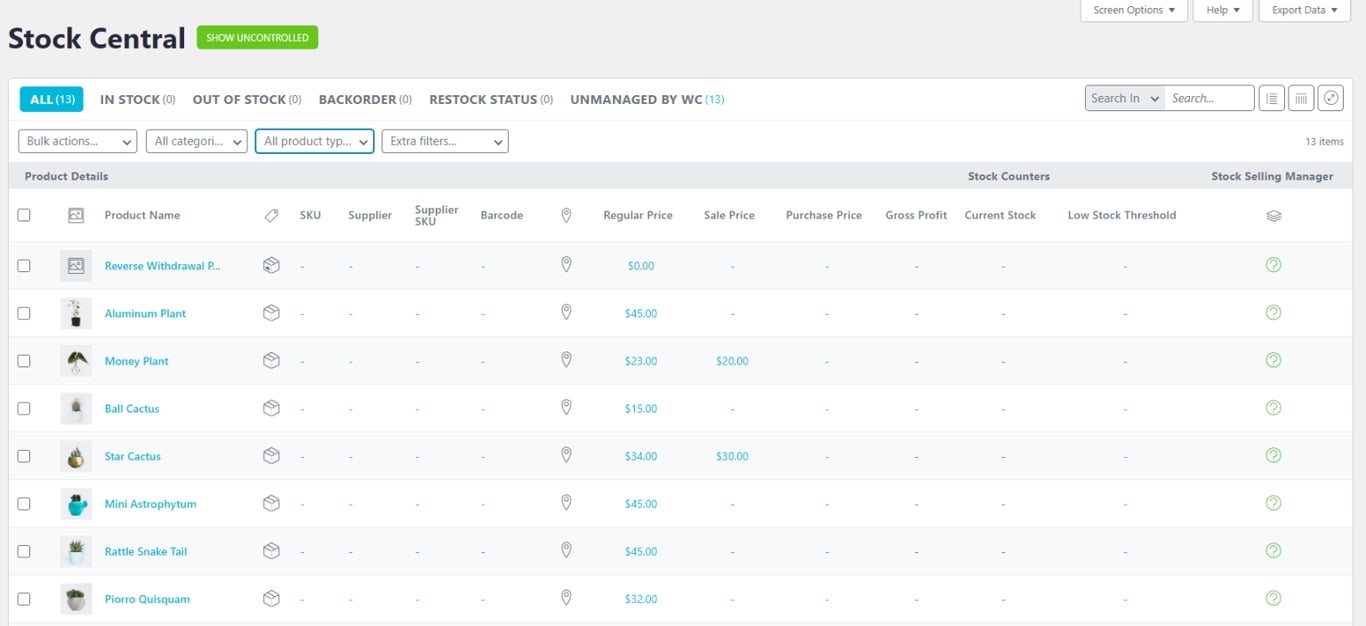Click the sticky columns header icon

click(x=1300, y=98)
